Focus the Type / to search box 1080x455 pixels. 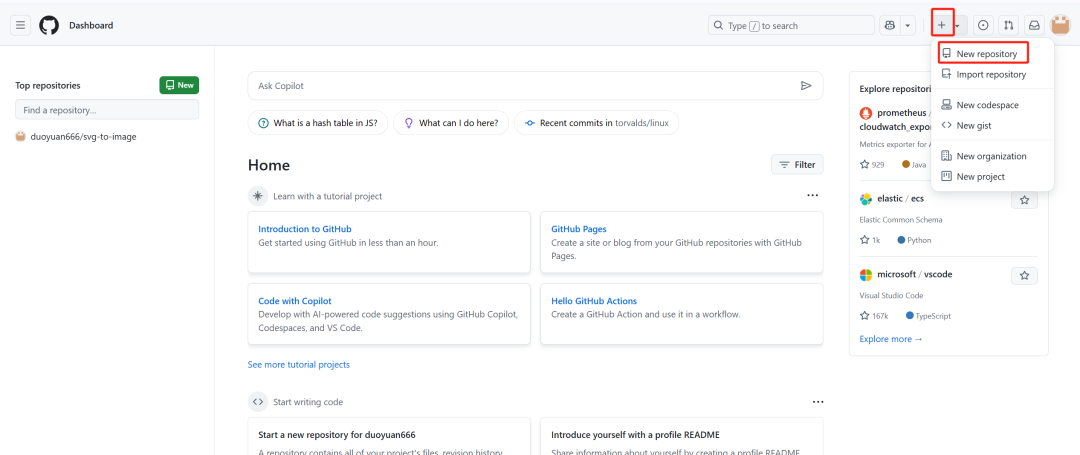(x=791, y=25)
